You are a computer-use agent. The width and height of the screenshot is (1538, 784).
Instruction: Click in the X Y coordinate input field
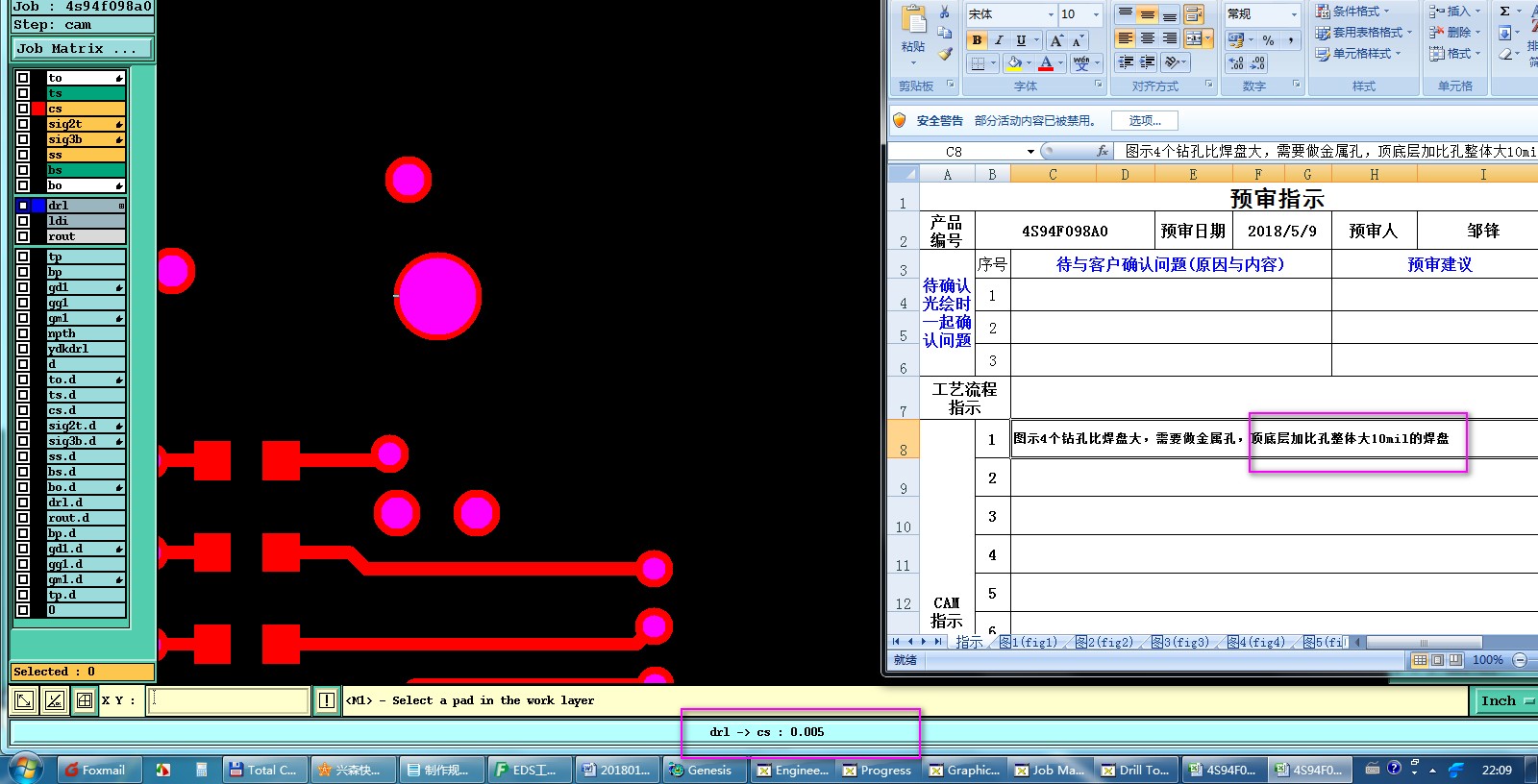coord(228,700)
